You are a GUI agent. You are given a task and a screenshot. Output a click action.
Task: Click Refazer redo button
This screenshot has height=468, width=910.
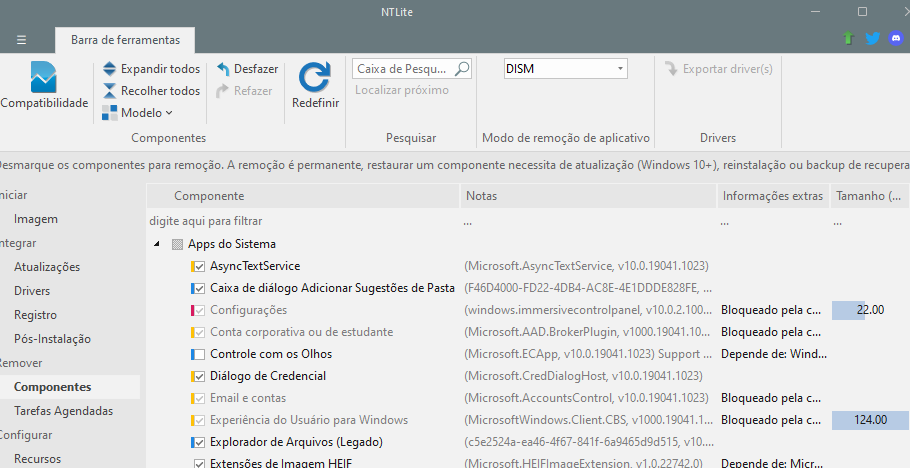(244, 91)
